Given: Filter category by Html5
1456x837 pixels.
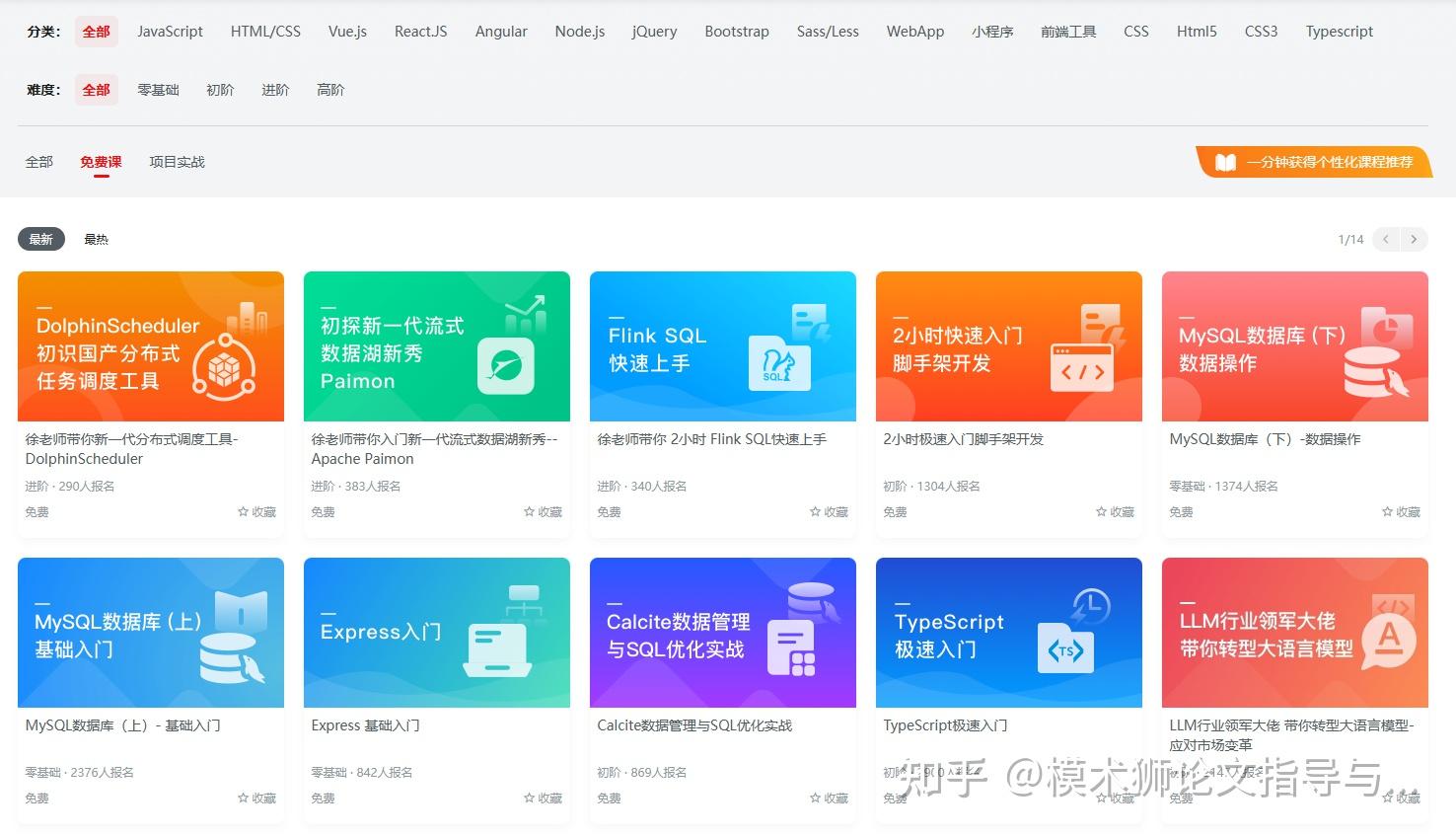Looking at the screenshot, I should [x=1197, y=32].
